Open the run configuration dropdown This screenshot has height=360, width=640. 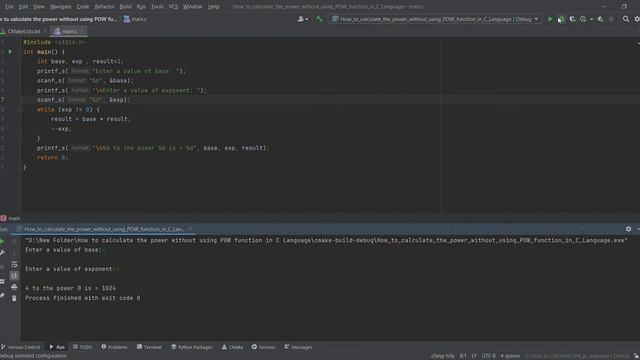[x=436, y=19]
